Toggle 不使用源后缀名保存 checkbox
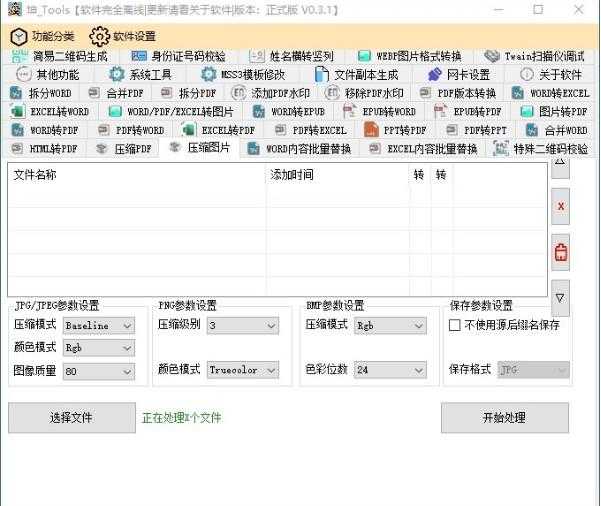The width and height of the screenshot is (601, 506). coord(455,325)
